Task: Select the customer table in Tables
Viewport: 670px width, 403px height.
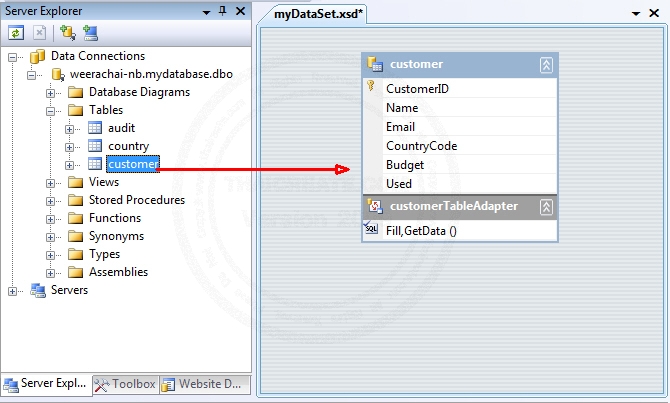Action: tap(133, 164)
